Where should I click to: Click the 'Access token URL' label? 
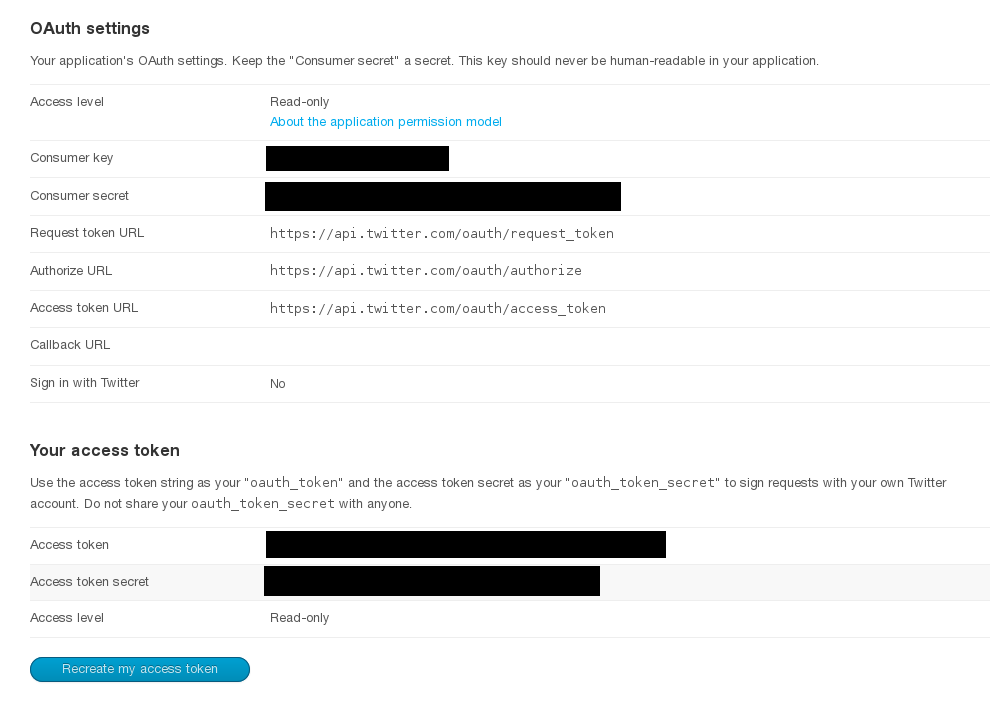[84, 307]
